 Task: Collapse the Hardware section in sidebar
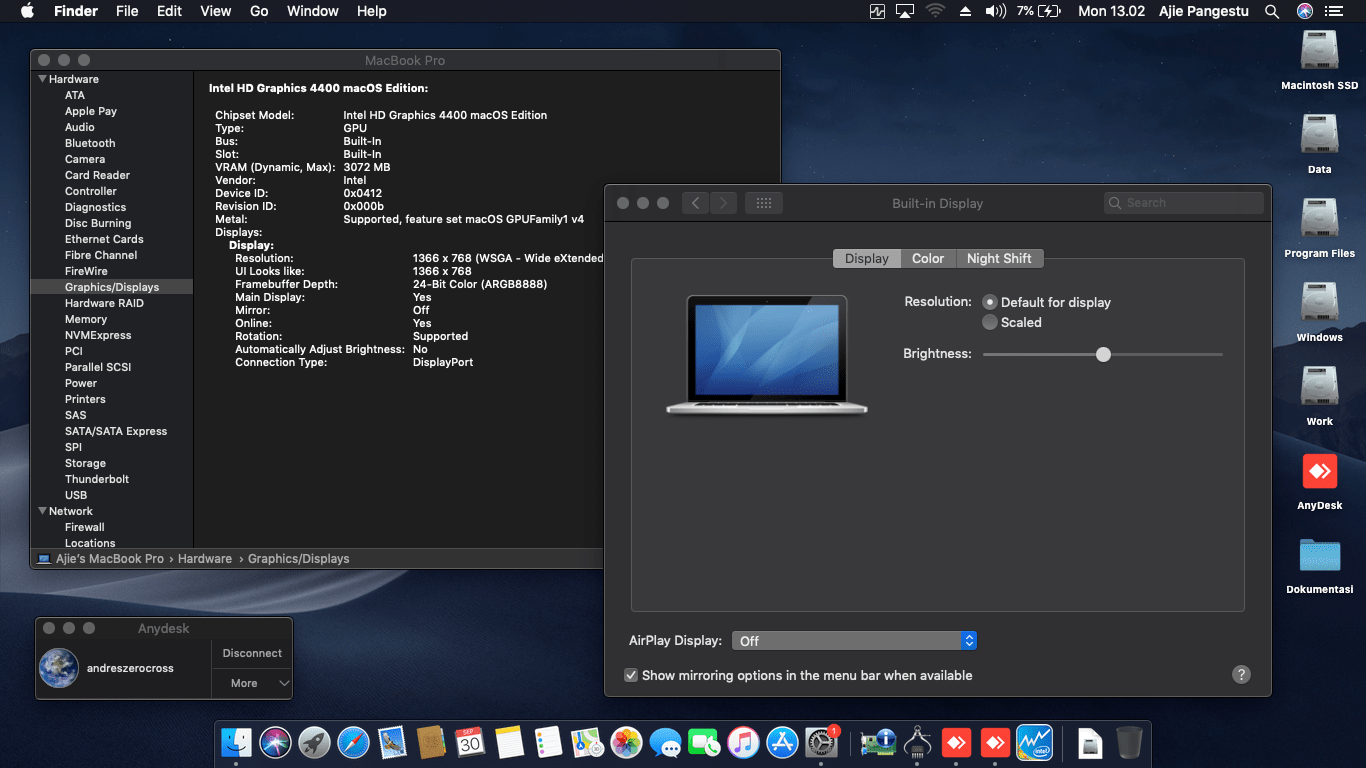coord(43,79)
